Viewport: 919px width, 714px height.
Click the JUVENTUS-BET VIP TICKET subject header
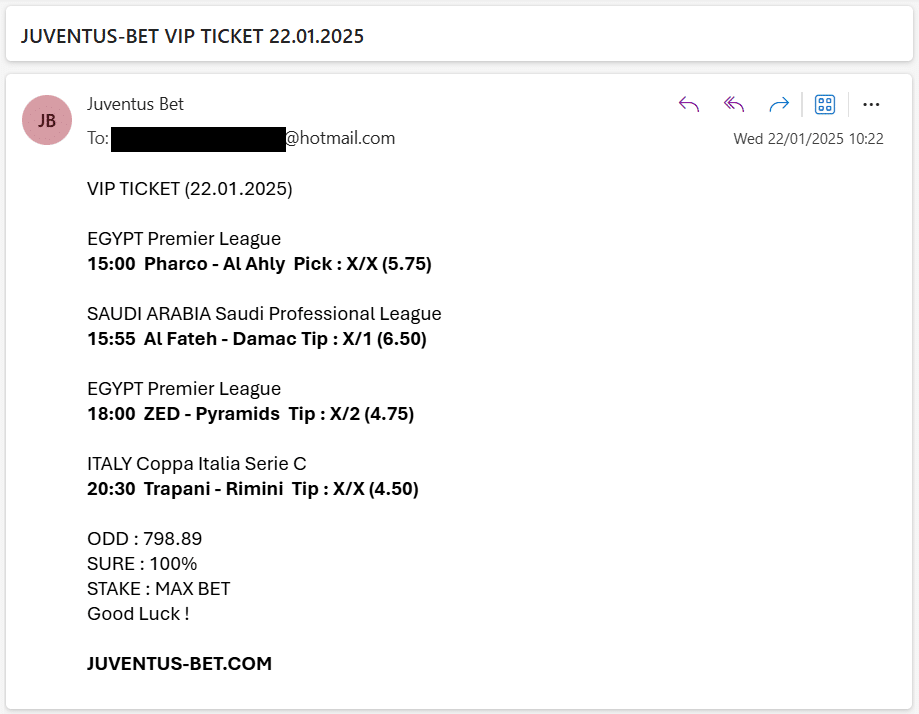point(192,36)
